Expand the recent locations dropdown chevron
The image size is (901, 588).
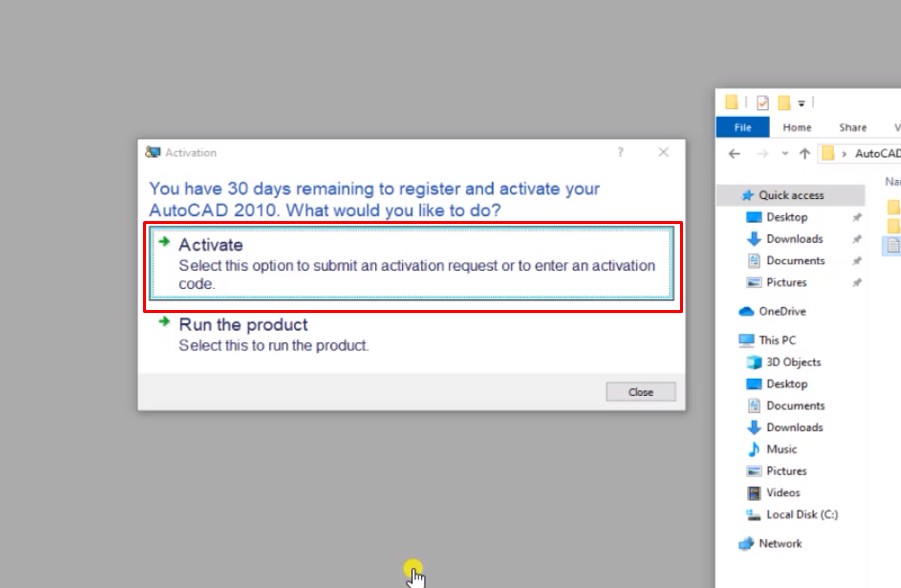pyautogui.click(x=784, y=154)
